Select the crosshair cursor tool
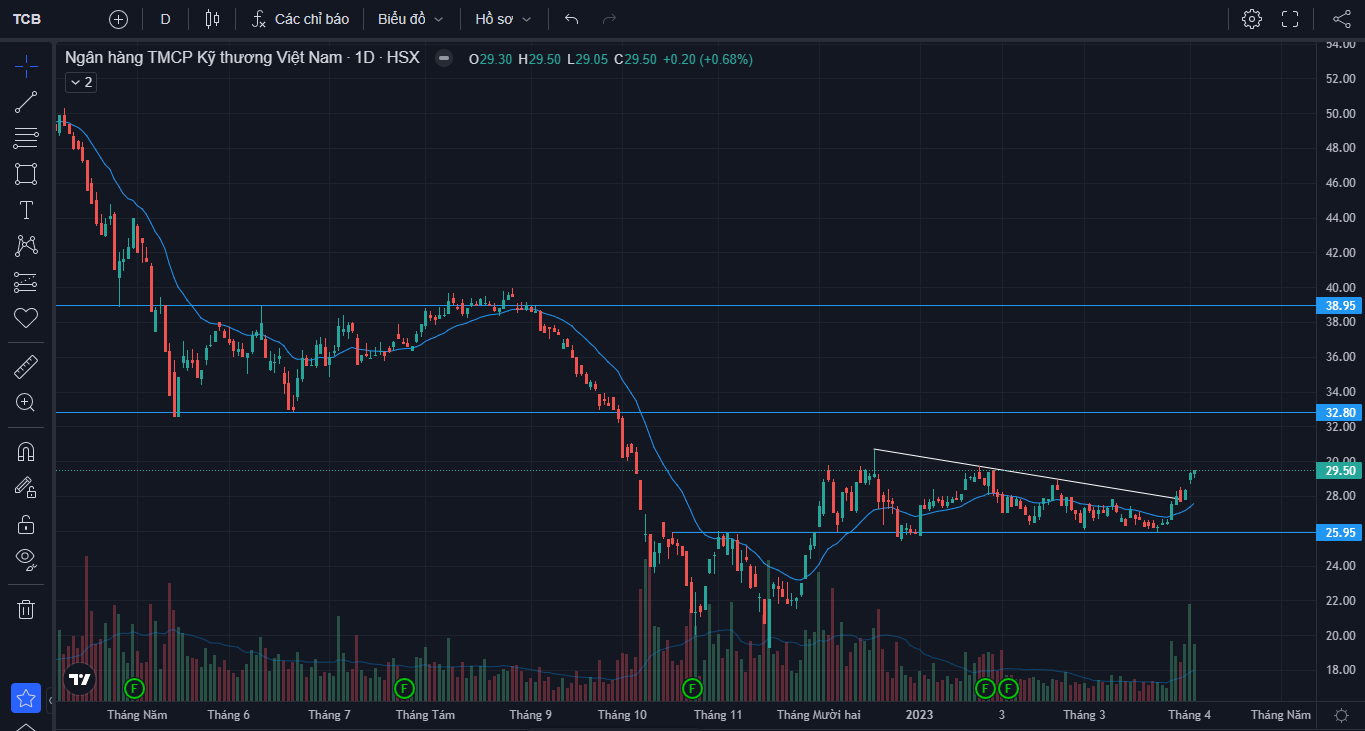 (26, 67)
